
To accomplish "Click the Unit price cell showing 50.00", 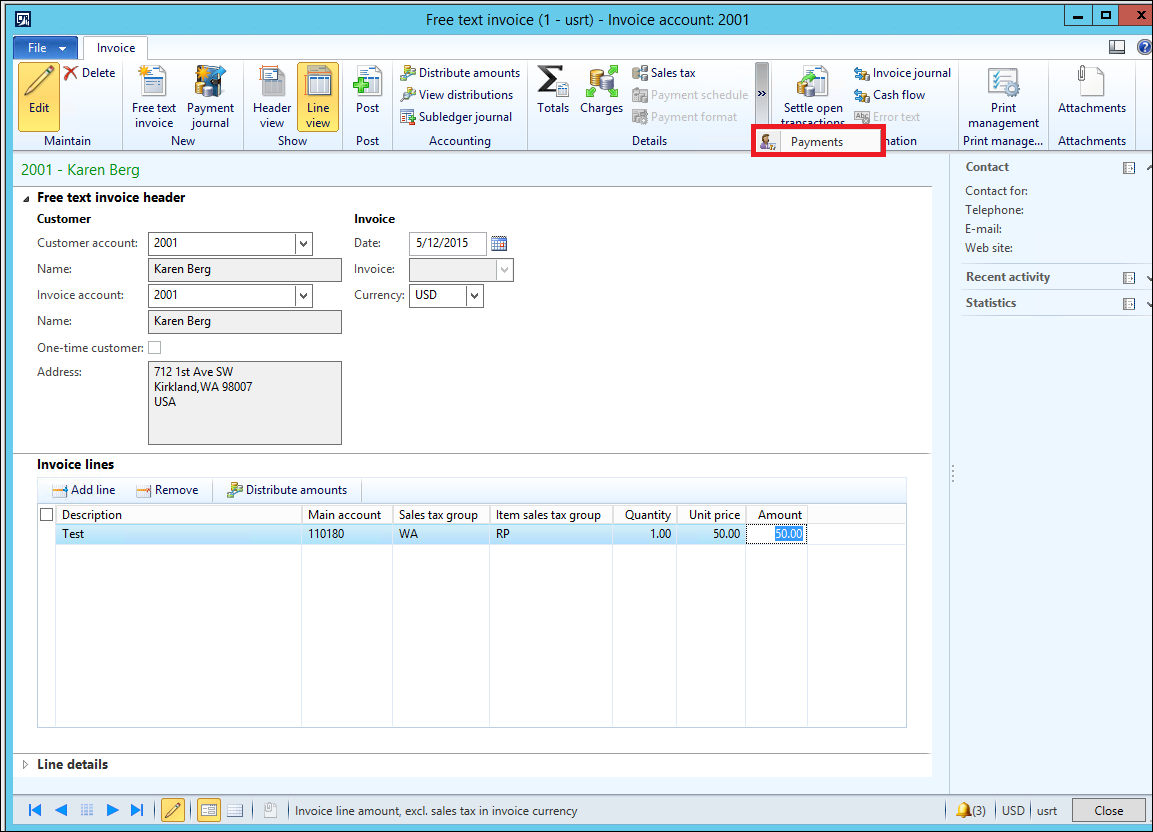I will (x=711, y=534).
